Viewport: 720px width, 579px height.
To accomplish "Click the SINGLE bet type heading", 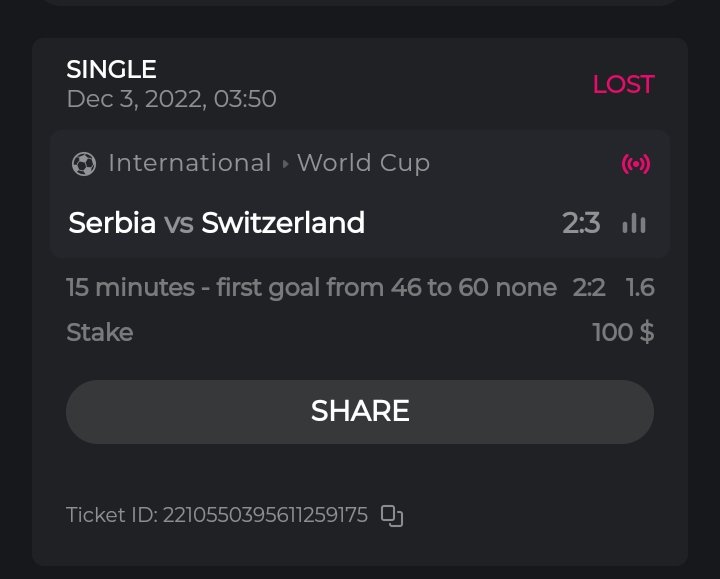I will click(x=111, y=70).
